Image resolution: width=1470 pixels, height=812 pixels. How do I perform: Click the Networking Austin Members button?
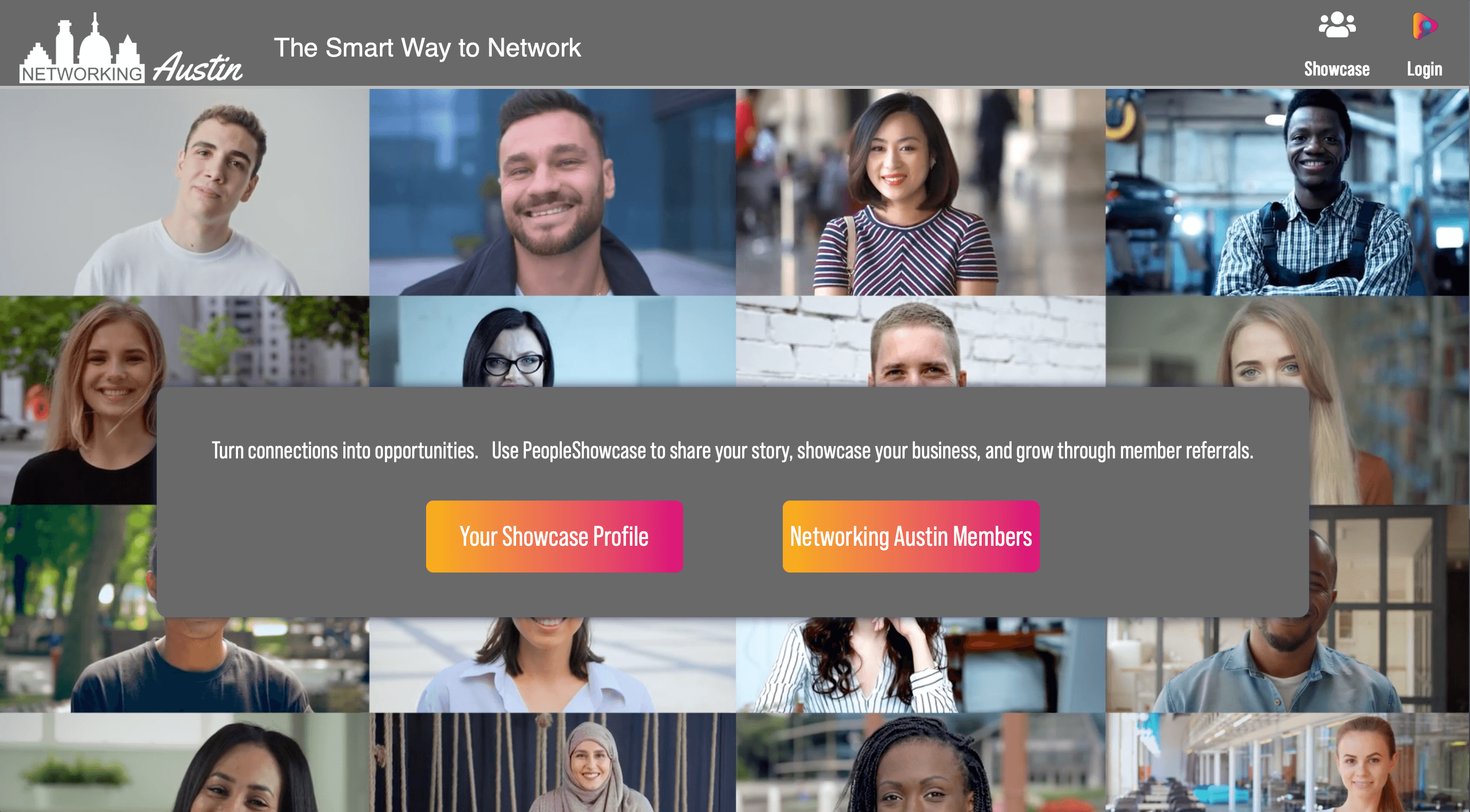(x=911, y=537)
